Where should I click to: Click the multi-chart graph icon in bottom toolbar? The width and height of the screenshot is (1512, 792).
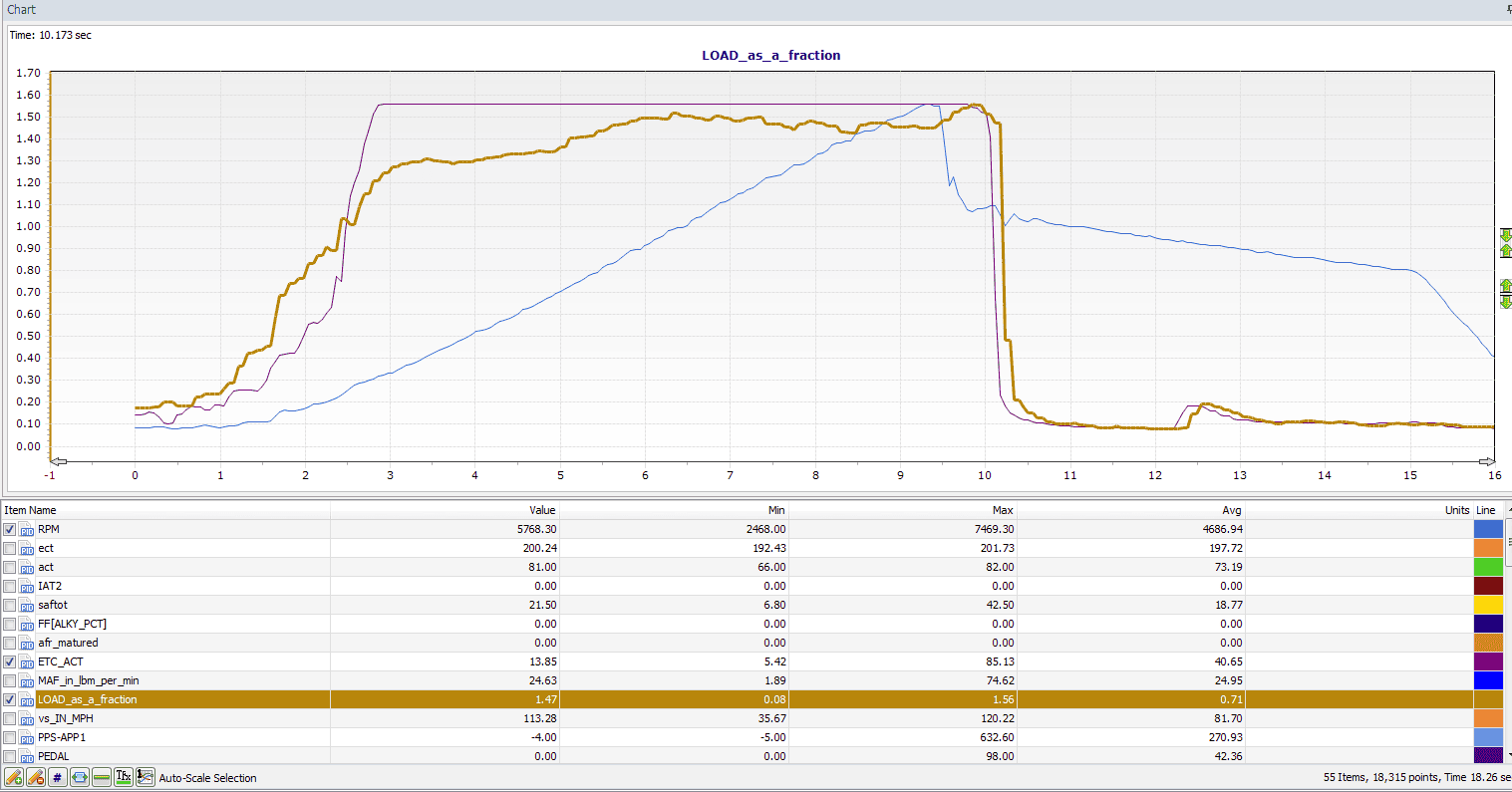146,777
